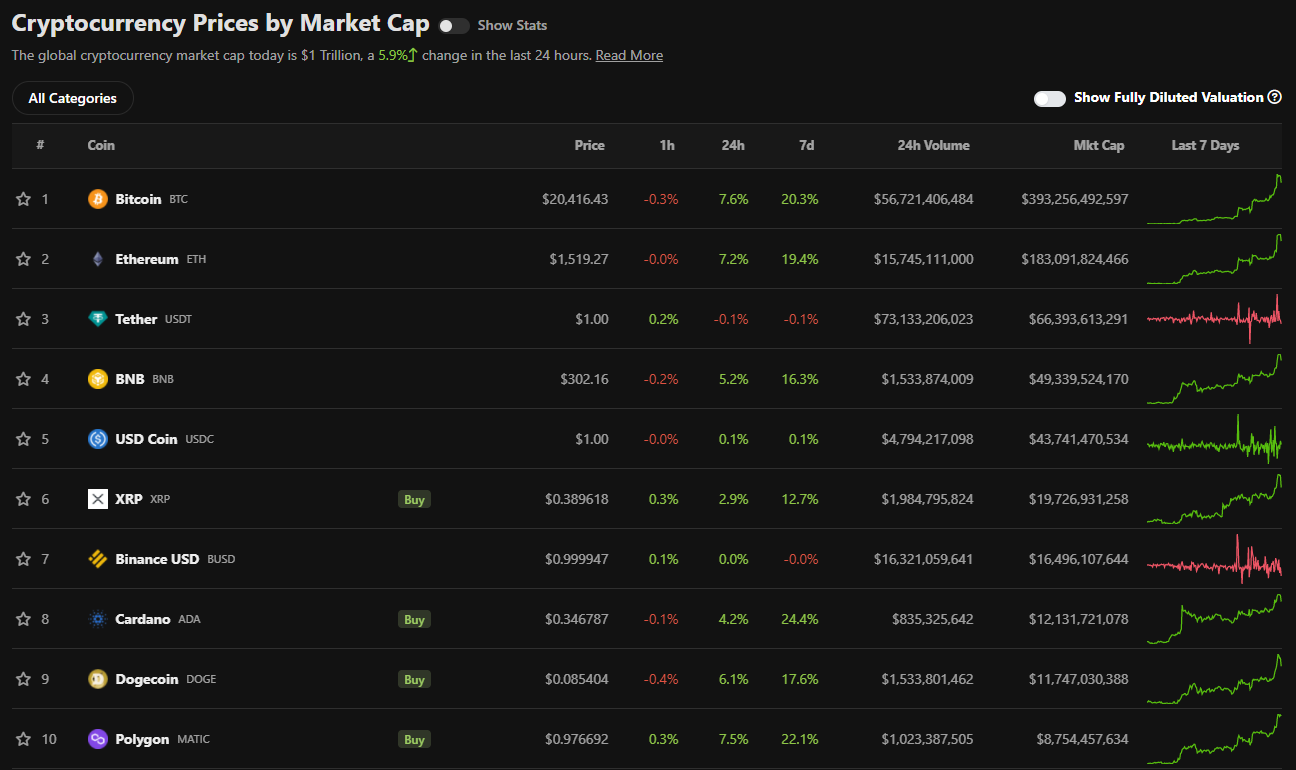This screenshot has width=1296, height=770.
Task: Open Cardano's 7-day sparkline chart
Action: click(1214, 619)
